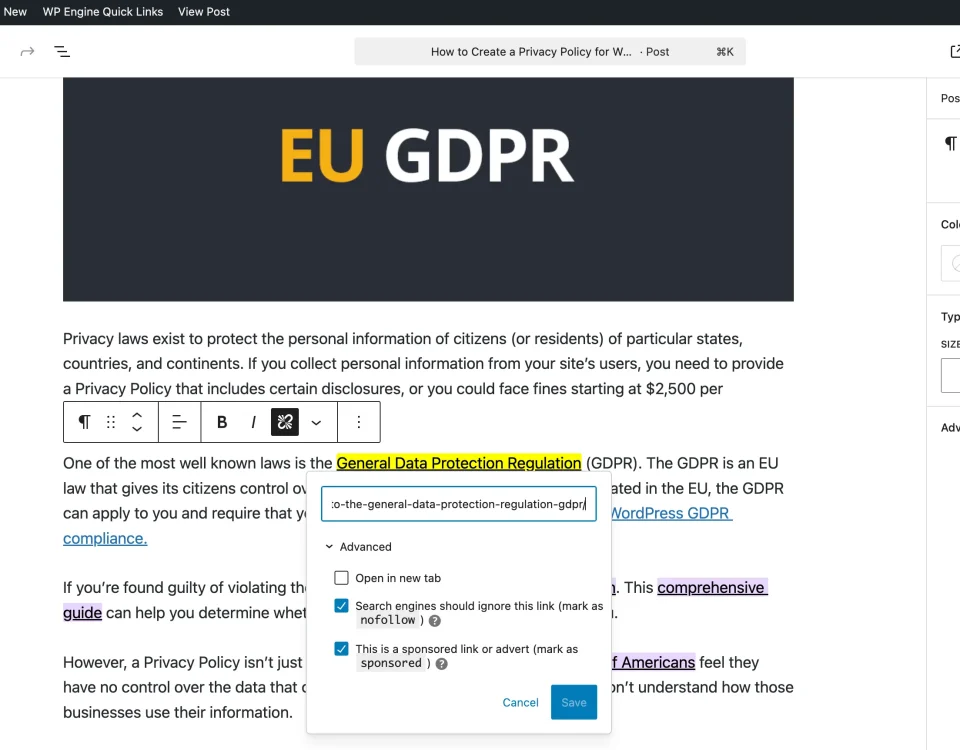Open WP Engine Quick Links menu
Image resolution: width=960 pixels, height=750 pixels.
(102, 12)
